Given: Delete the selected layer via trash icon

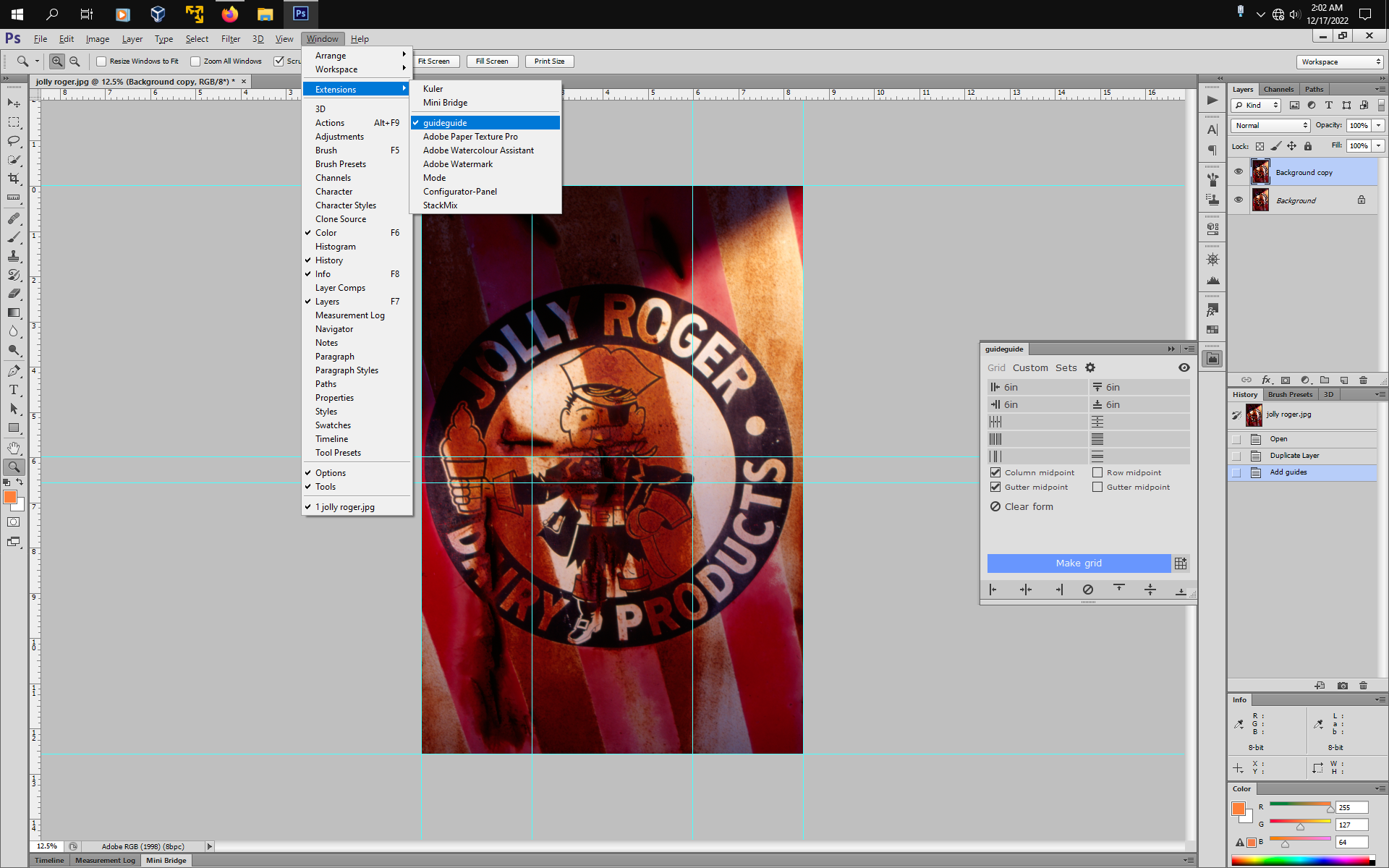Looking at the screenshot, I should click(x=1363, y=380).
